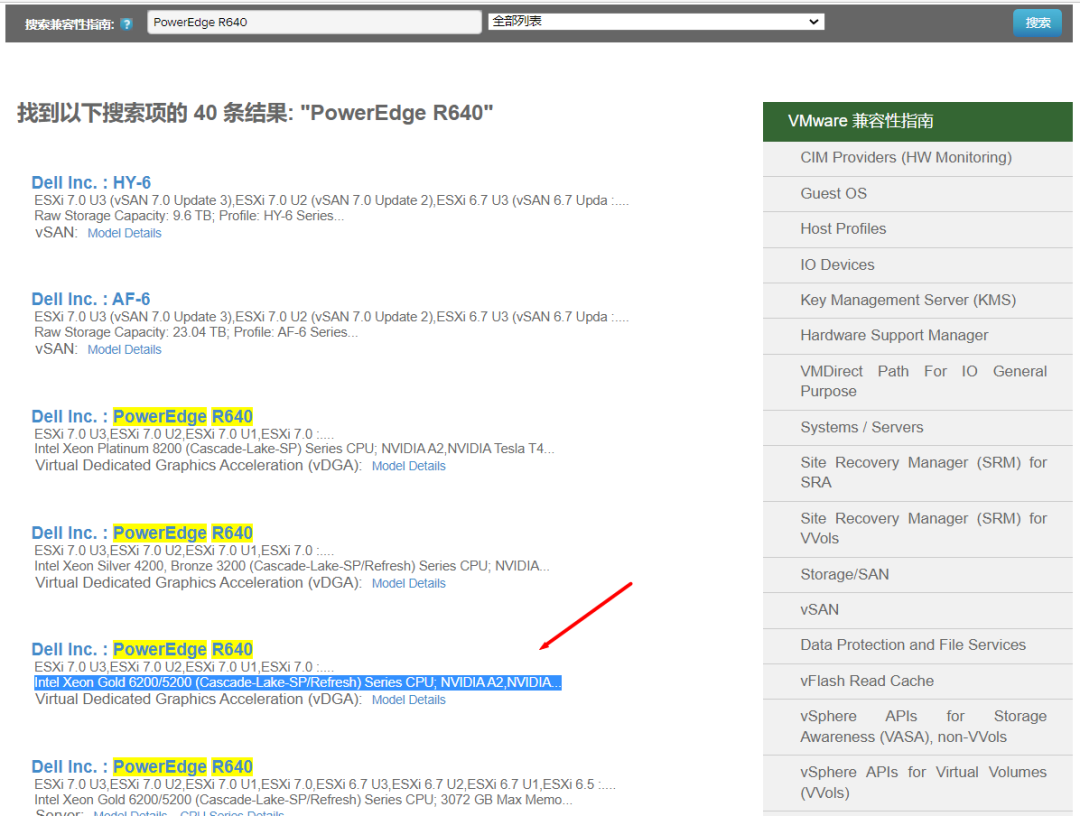The image size is (1080, 816).
Task: Click the VMware 兼容性指南 sidebar header
Action: coord(917,121)
